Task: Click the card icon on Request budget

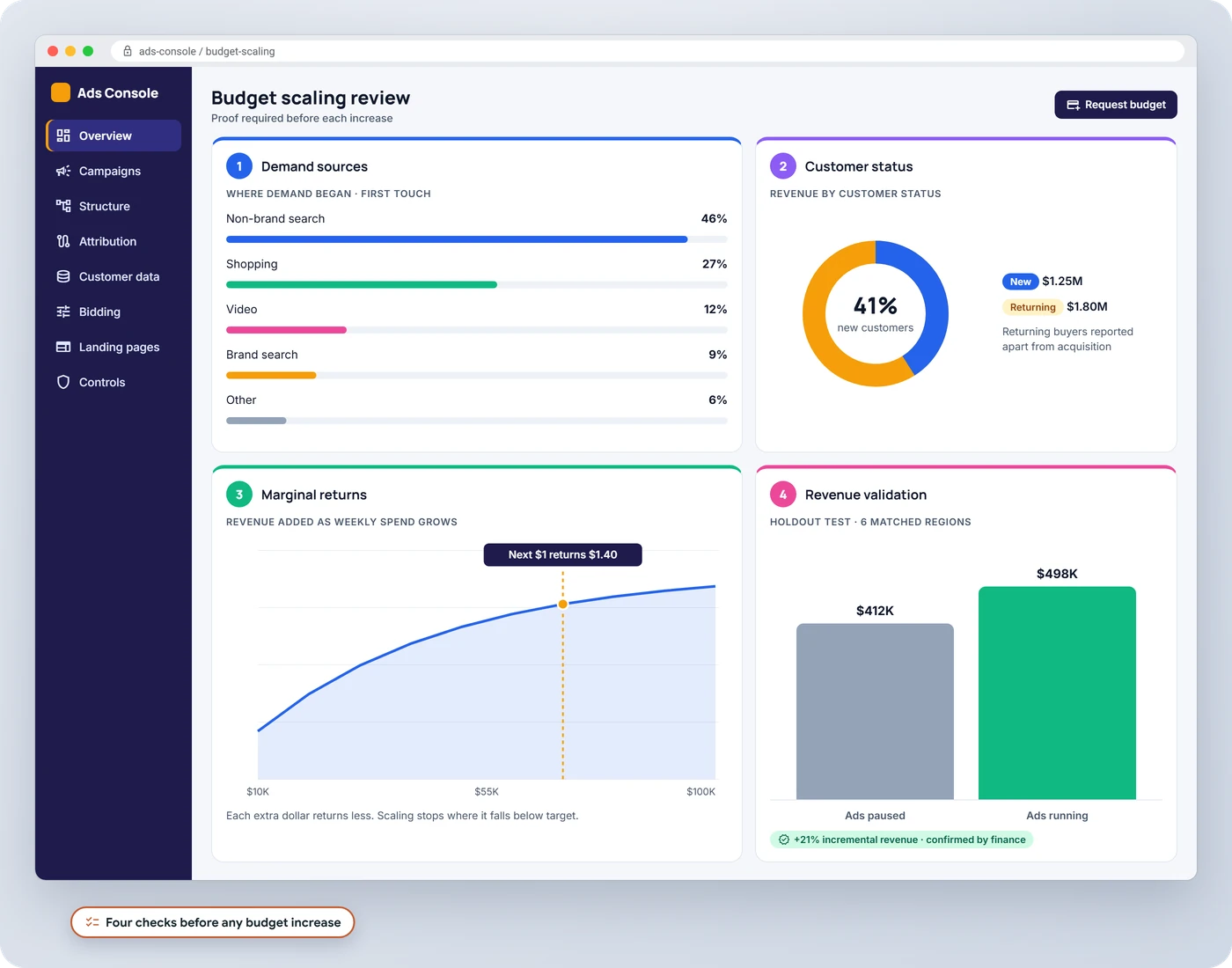Action: 1074,105
